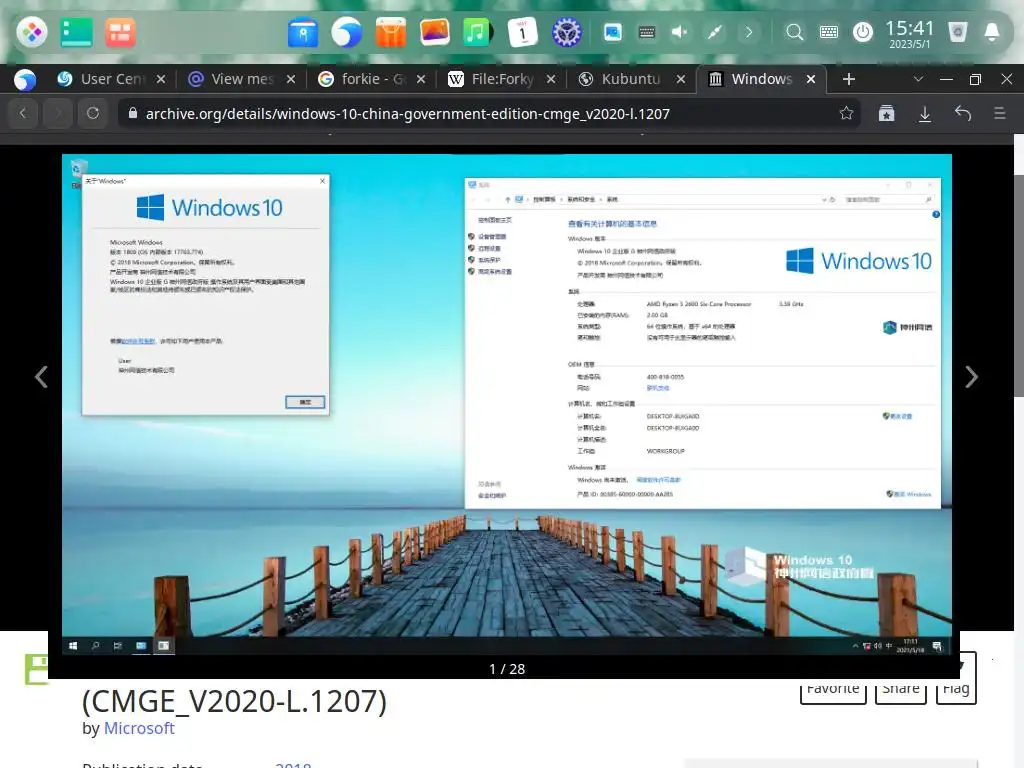Switch to the forkie Google tab
1024x768 pixels.
tap(372, 79)
